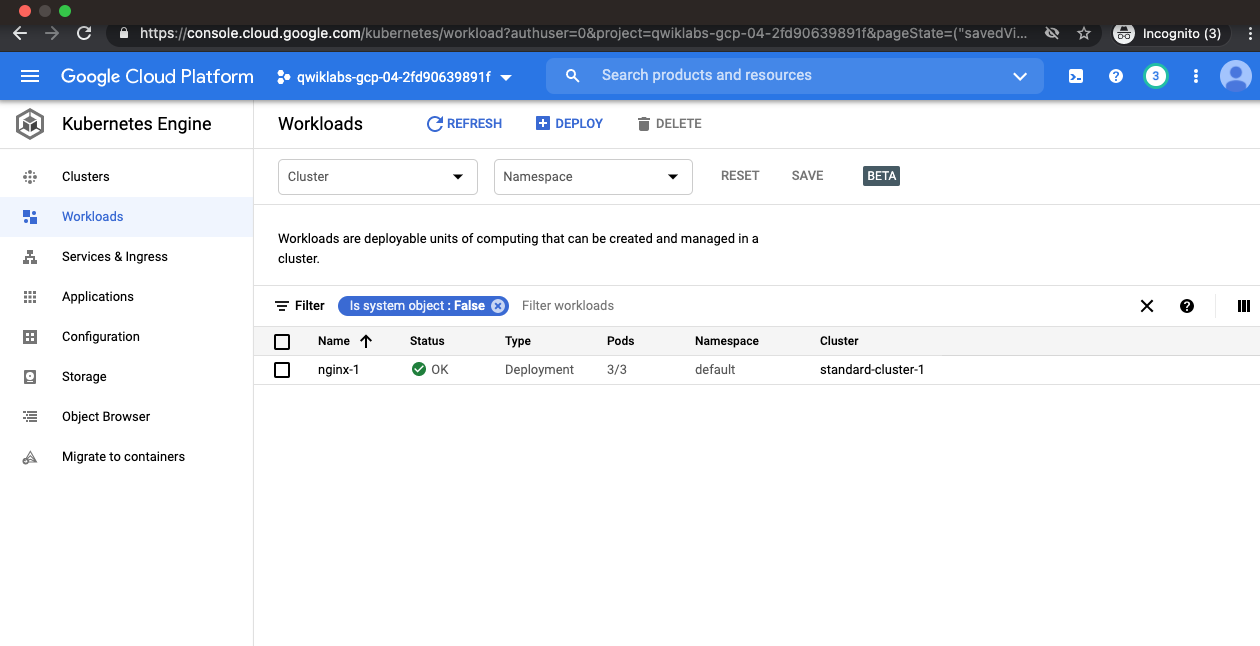Viewport: 1260px width, 646px height.
Task: Click the Clusters sidebar icon
Action: 30,177
